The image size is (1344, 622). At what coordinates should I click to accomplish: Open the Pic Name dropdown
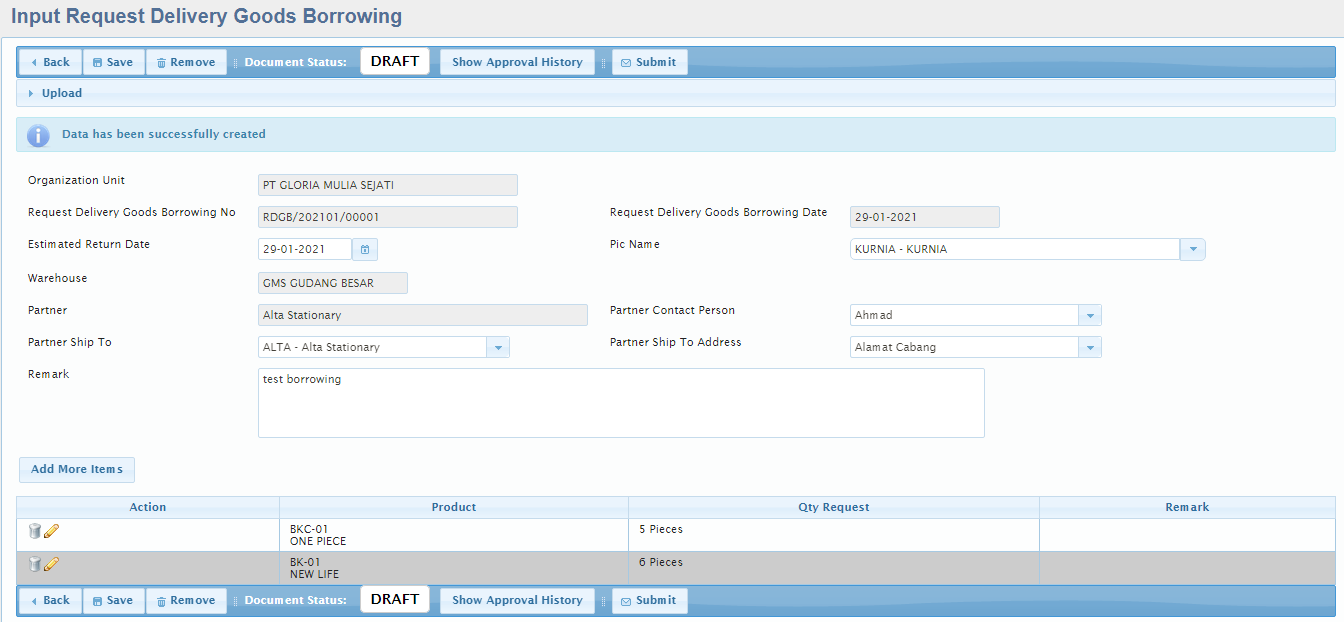(x=1193, y=249)
